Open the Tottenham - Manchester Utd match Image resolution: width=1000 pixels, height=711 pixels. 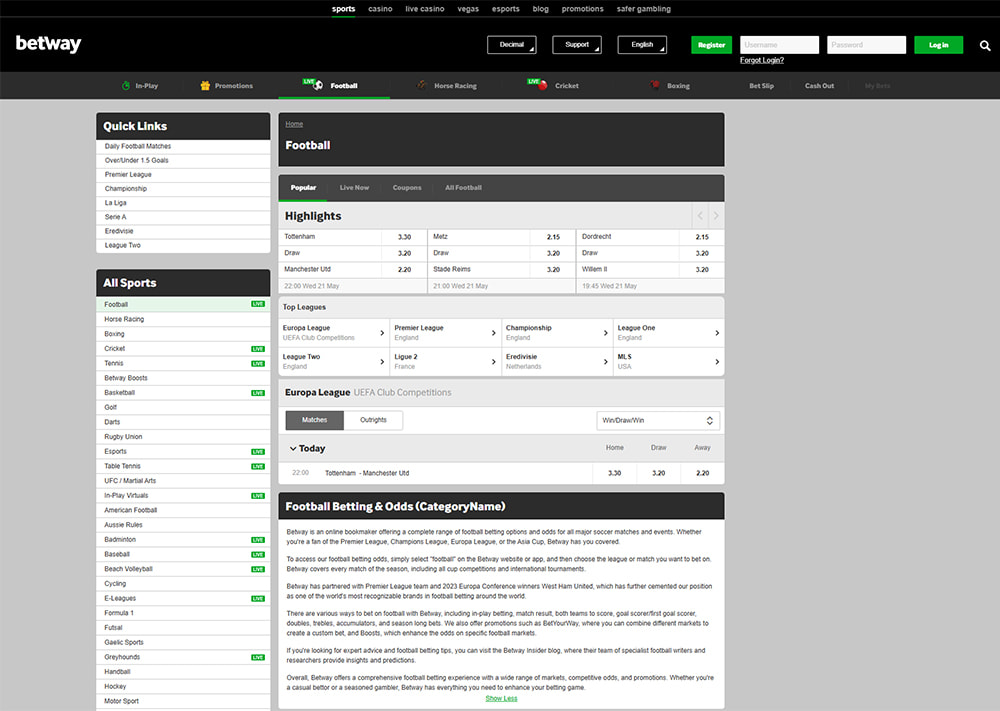click(367, 473)
